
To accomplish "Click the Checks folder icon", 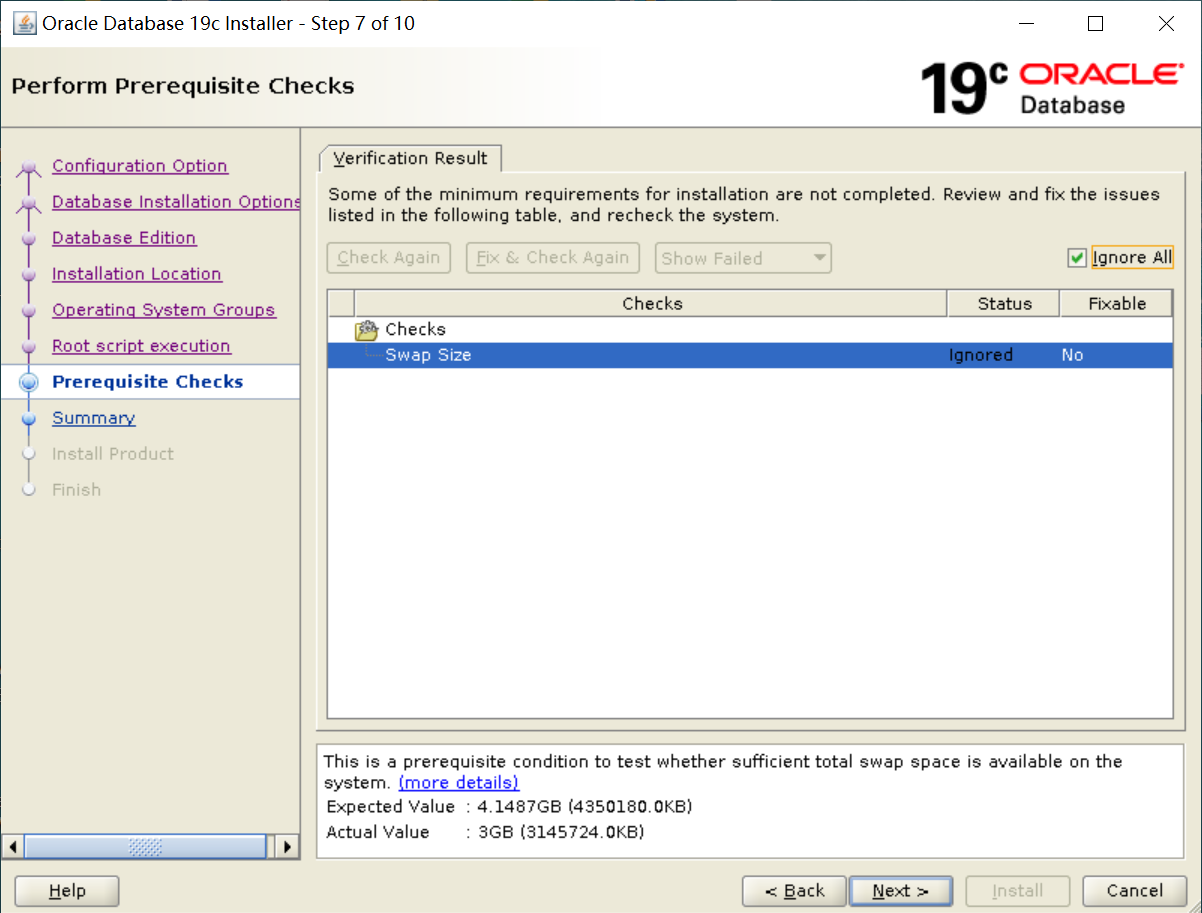I will pyautogui.click(x=366, y=329).
